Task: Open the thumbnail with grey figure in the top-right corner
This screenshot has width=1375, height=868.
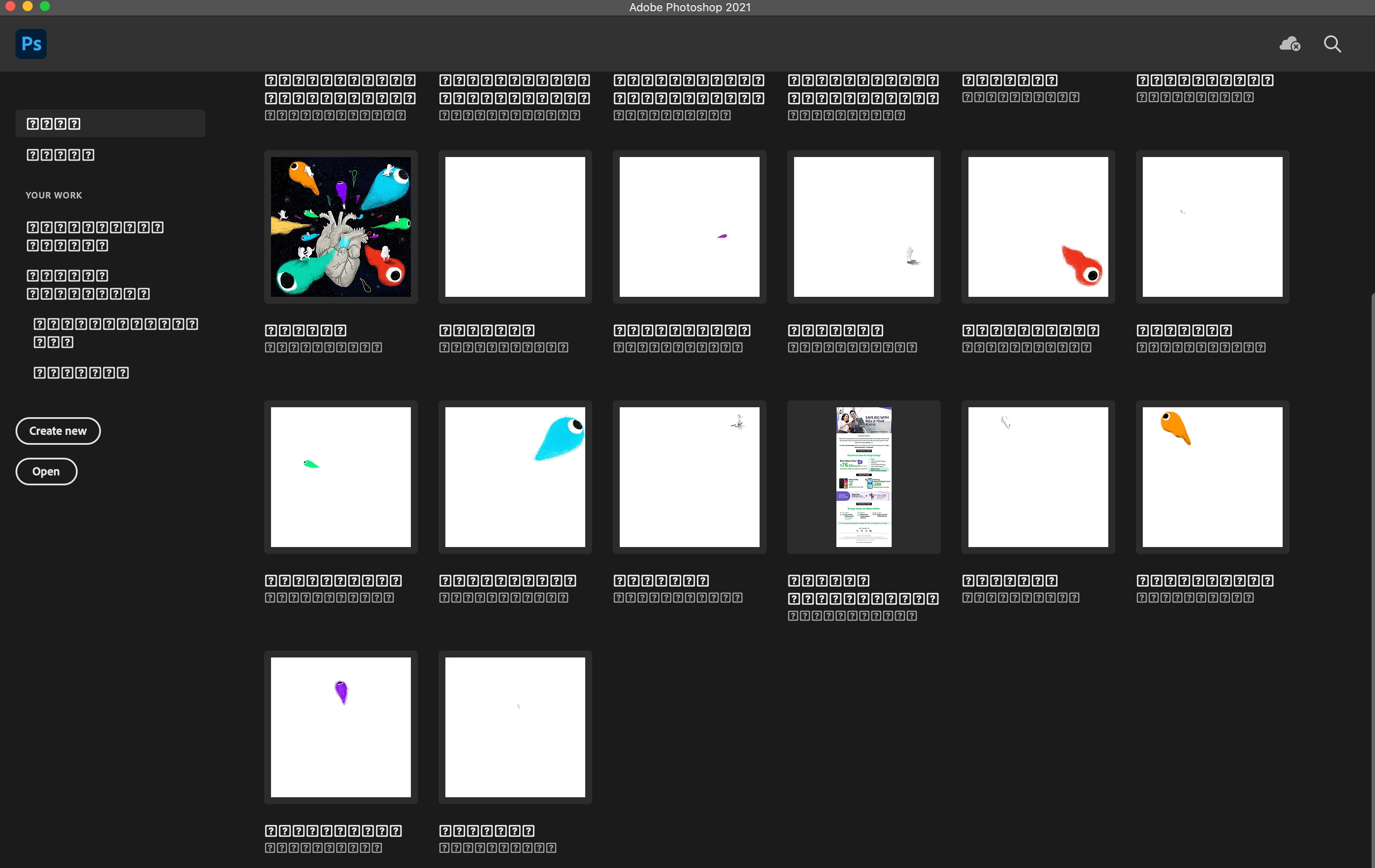Action: click(689, 477)
